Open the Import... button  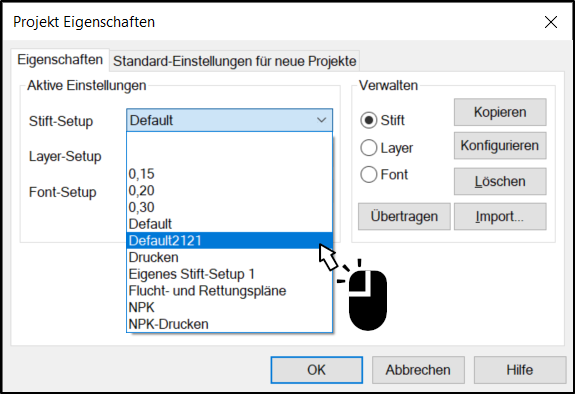[x=500, y=216]
